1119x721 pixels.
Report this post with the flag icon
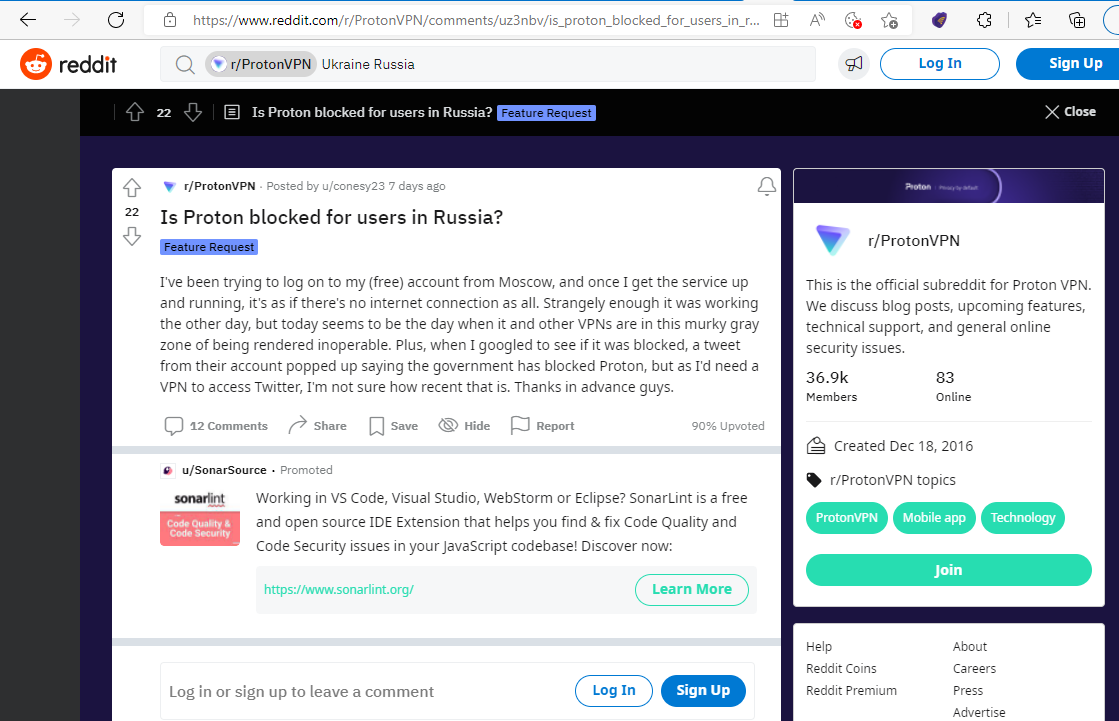point(542,426)
